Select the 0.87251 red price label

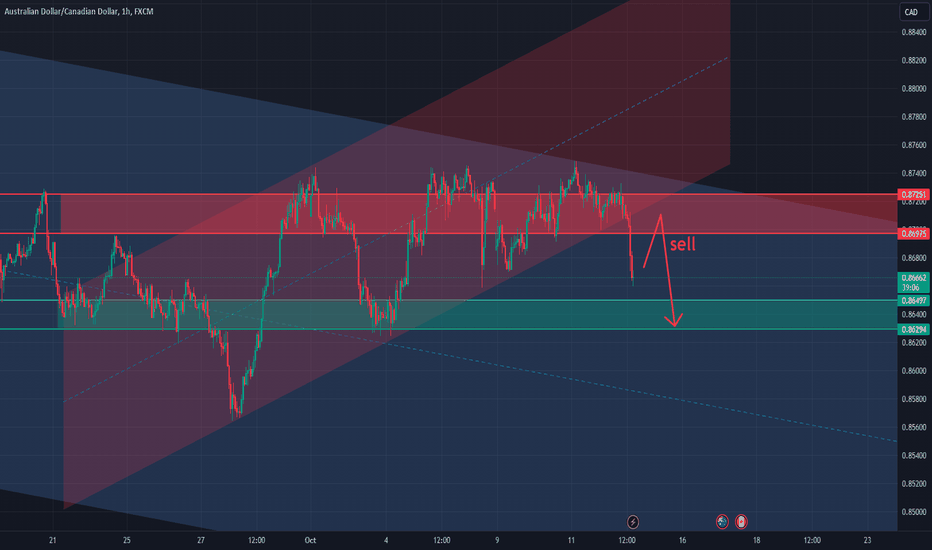914,194
